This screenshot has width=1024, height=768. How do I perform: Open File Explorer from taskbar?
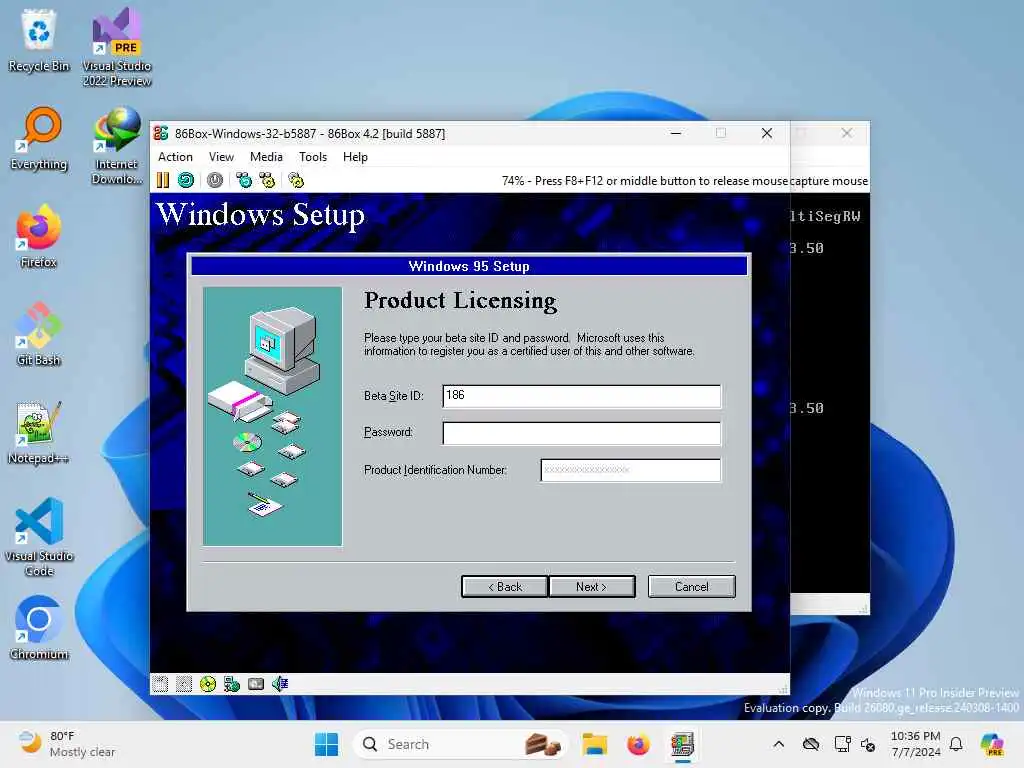point(594,744)
